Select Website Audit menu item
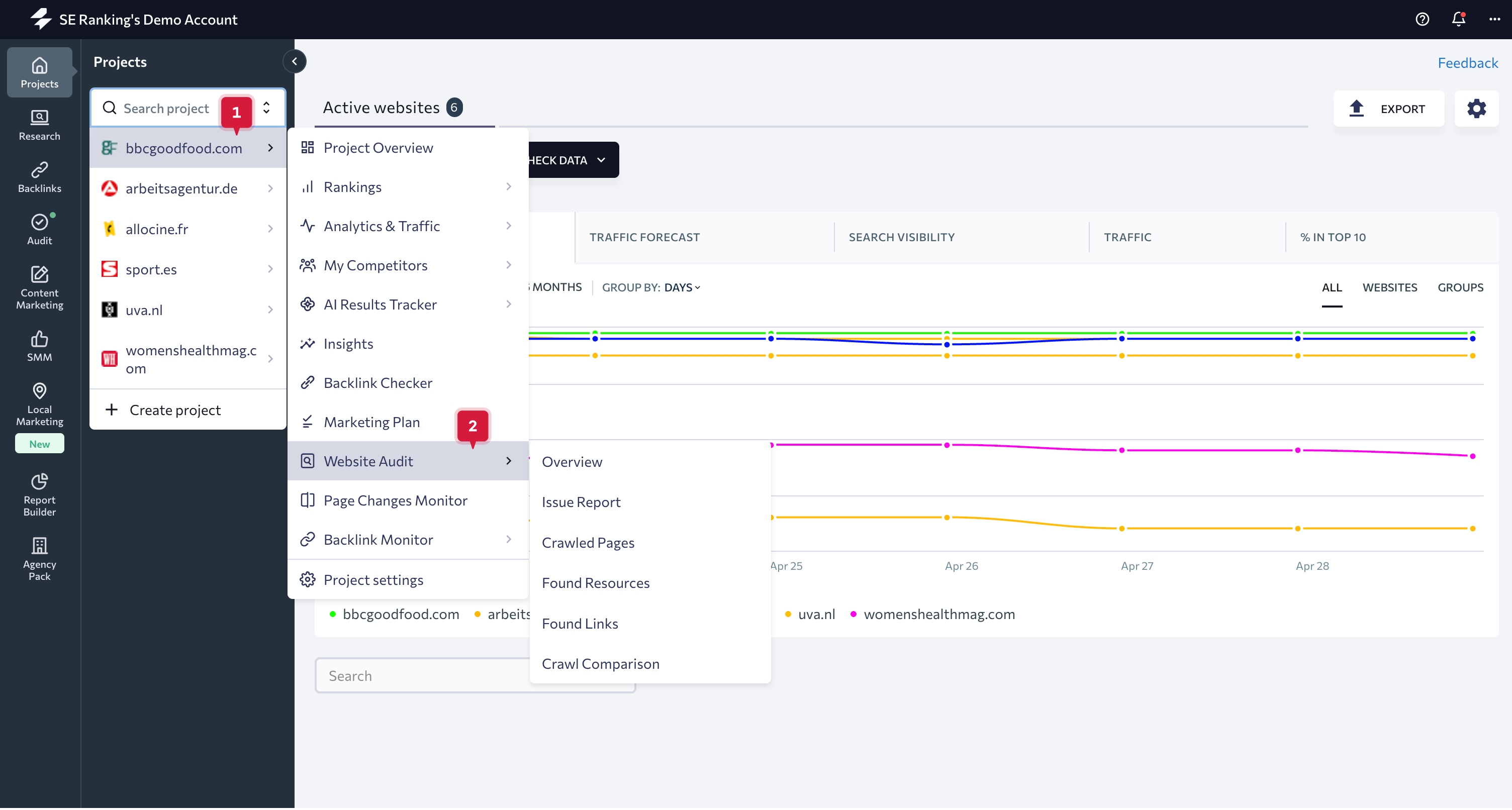Screen dimensions: 1512x810 click(408, 462)
